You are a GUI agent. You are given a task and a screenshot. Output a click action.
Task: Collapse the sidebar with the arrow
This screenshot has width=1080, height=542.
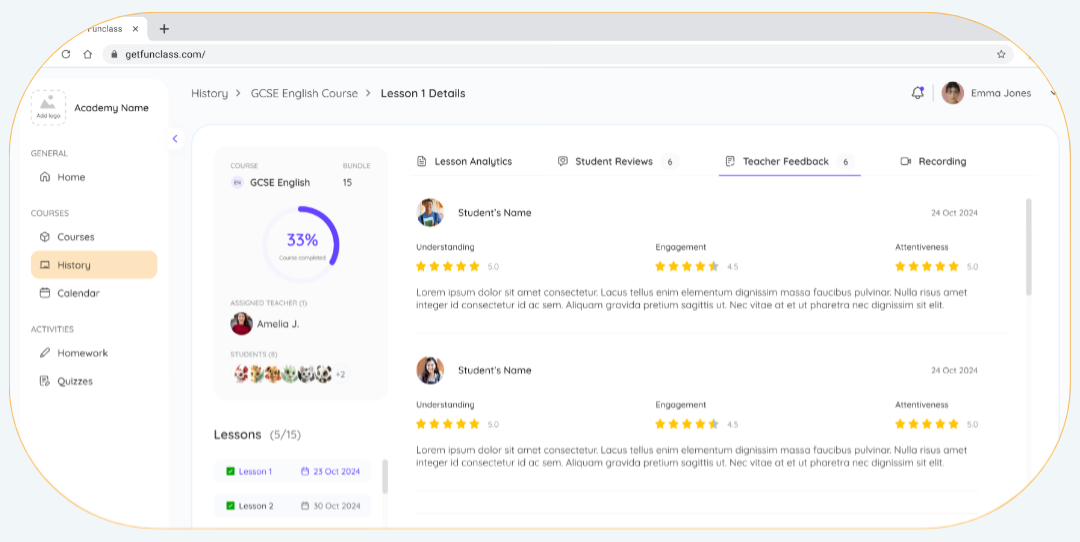coord(175,138)
